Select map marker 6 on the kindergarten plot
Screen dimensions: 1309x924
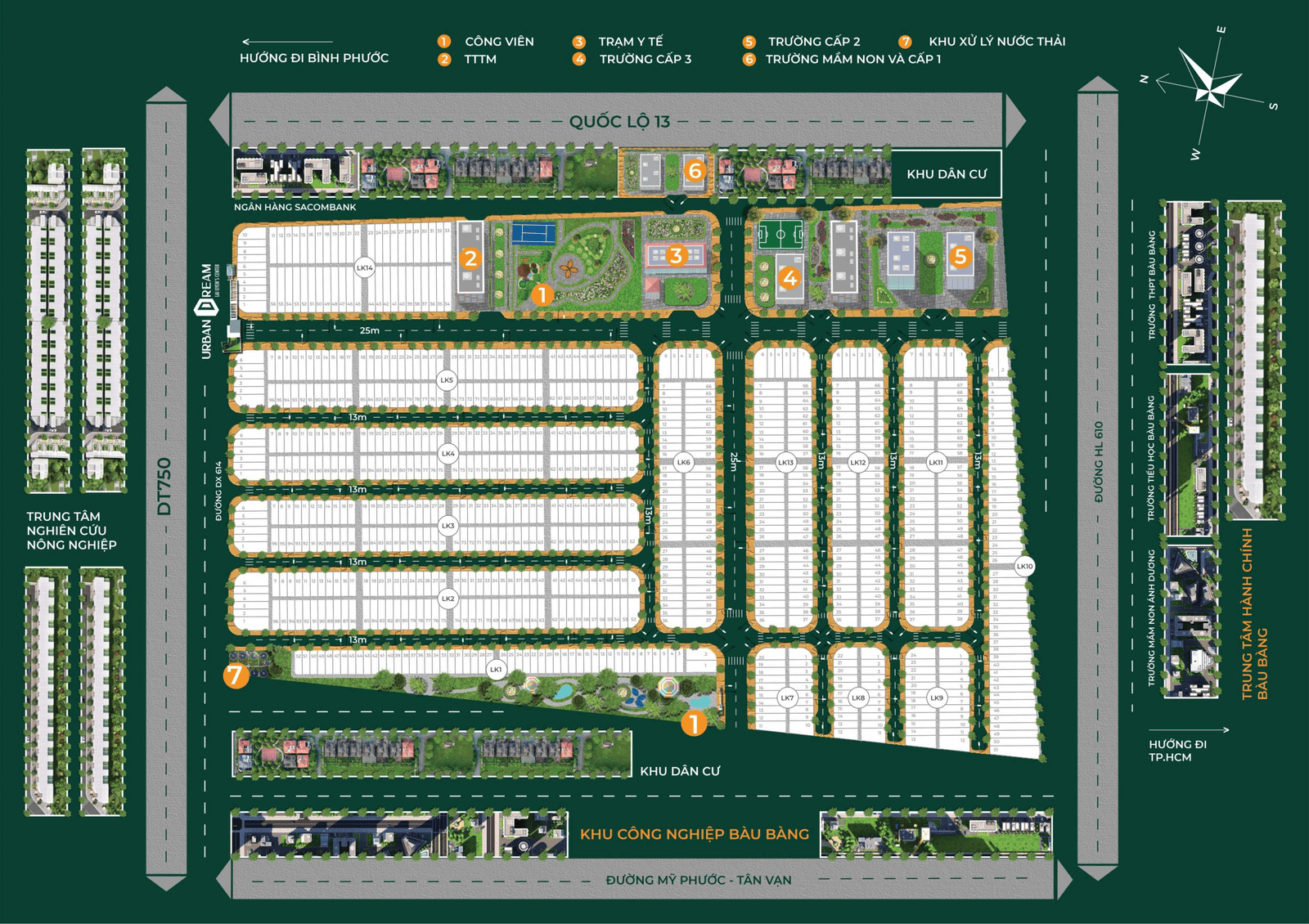[x=695, y=170]
